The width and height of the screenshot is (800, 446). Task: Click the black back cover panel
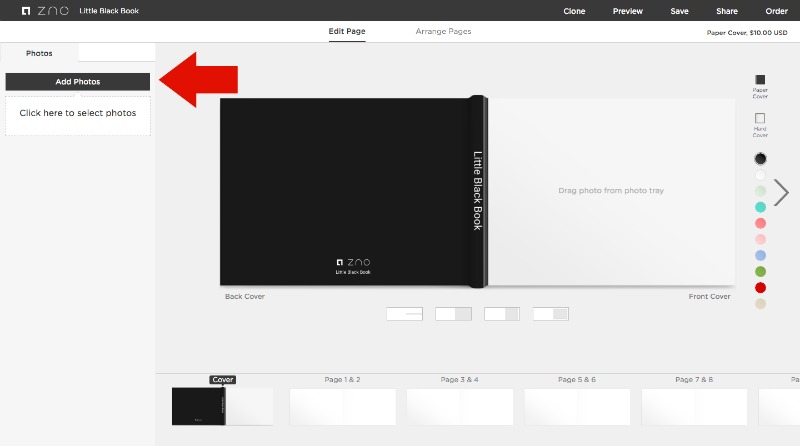[x=345, y=191]
